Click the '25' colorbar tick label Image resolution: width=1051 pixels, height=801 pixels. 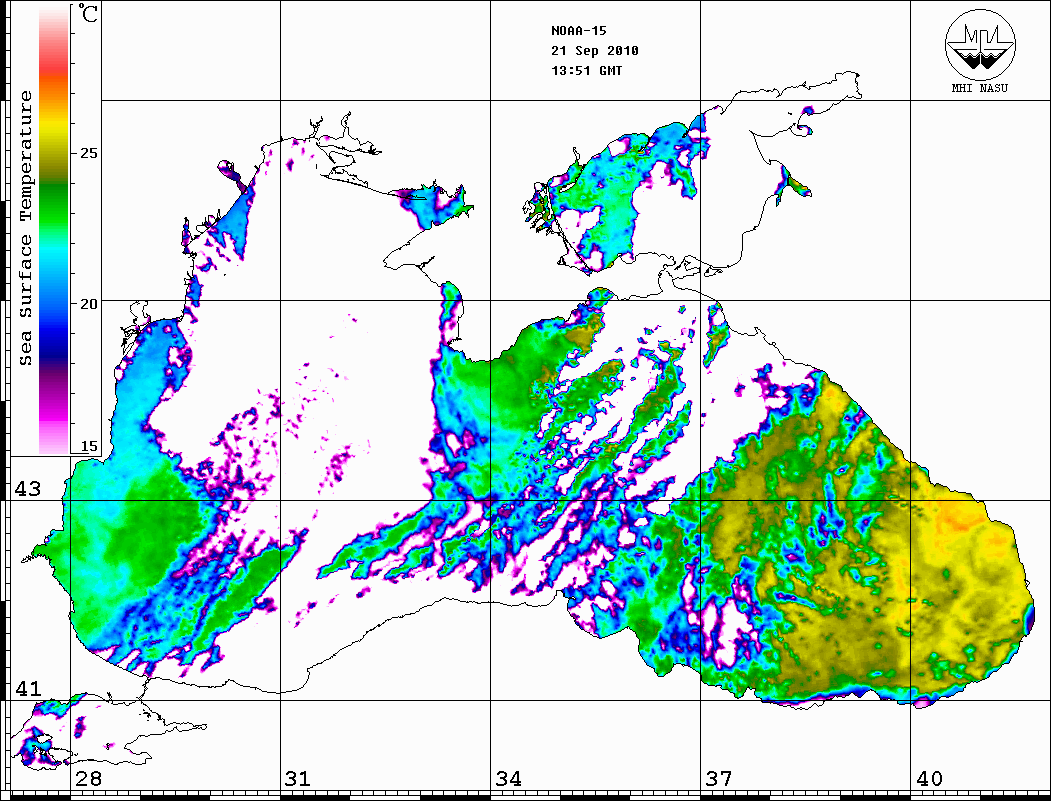[x=88, y=153]
